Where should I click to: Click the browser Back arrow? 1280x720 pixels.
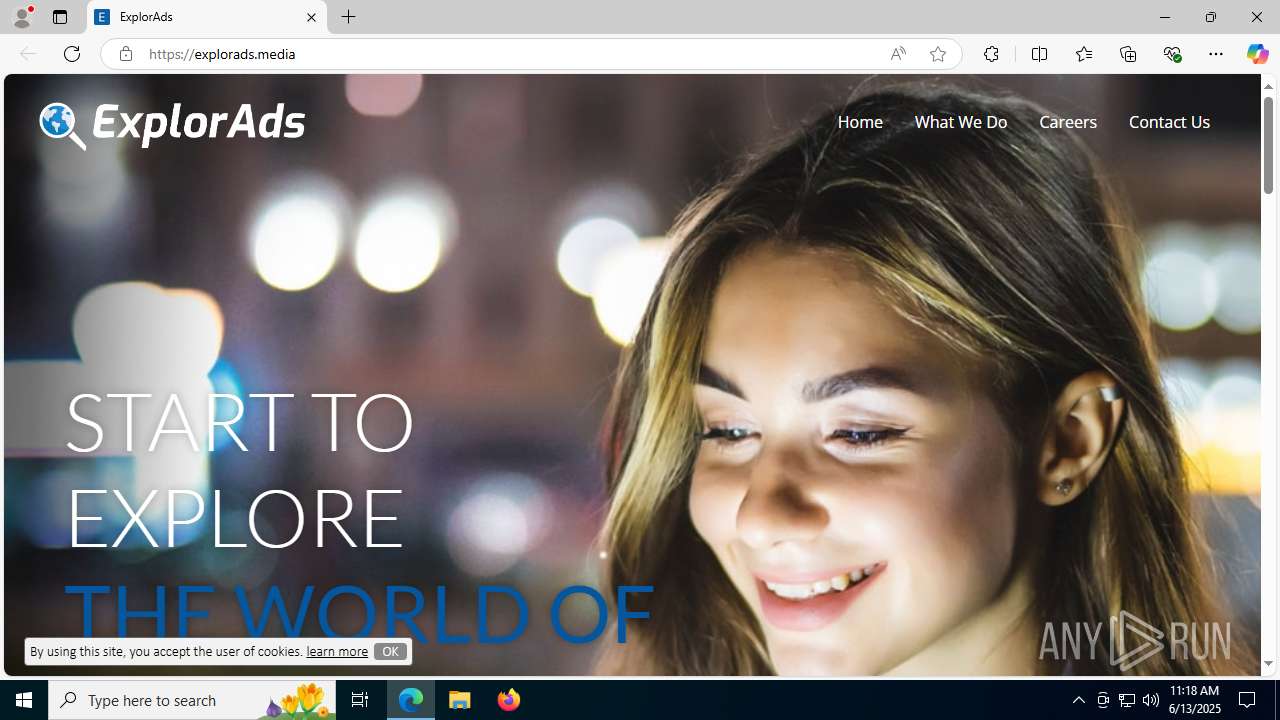pyautogui.click(x=27, y=54)
